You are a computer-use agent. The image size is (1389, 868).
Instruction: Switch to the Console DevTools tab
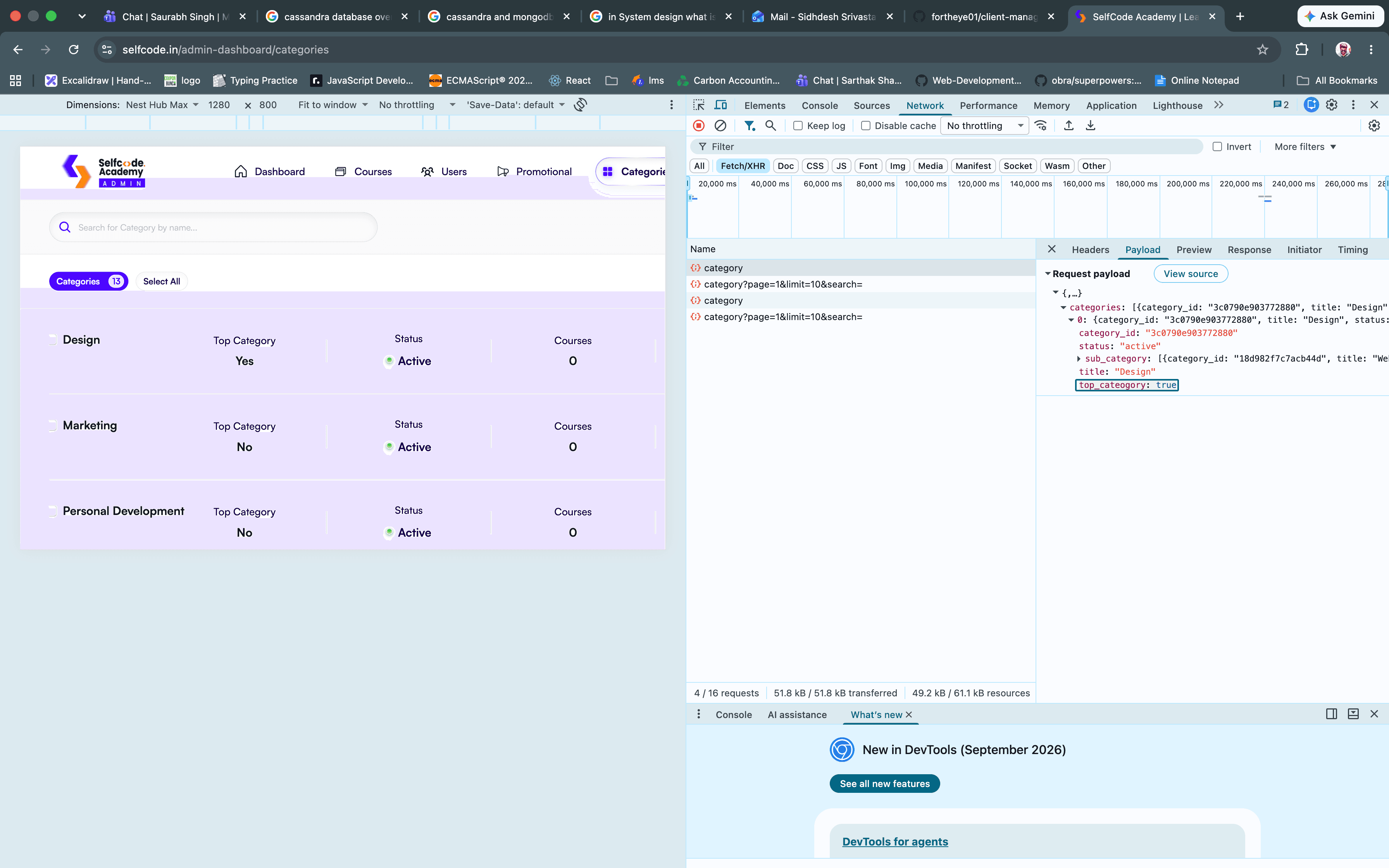point(820,106)
